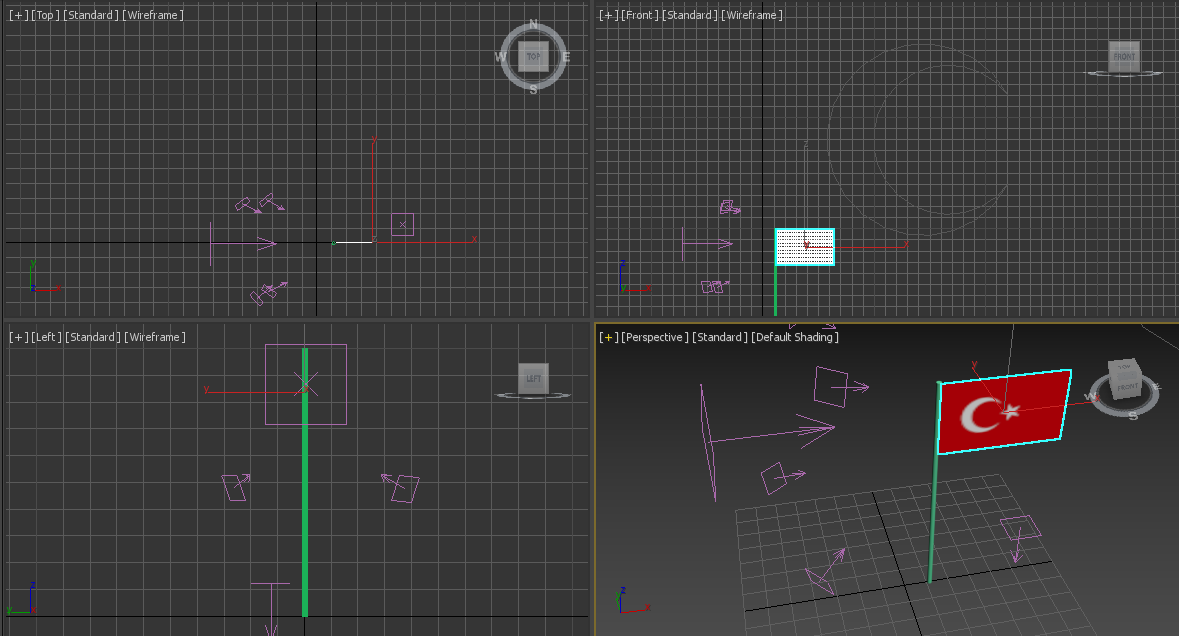
Task: Open the [Front] point-of-view menu
Action: pyautogui.click(x=640, y=15)
